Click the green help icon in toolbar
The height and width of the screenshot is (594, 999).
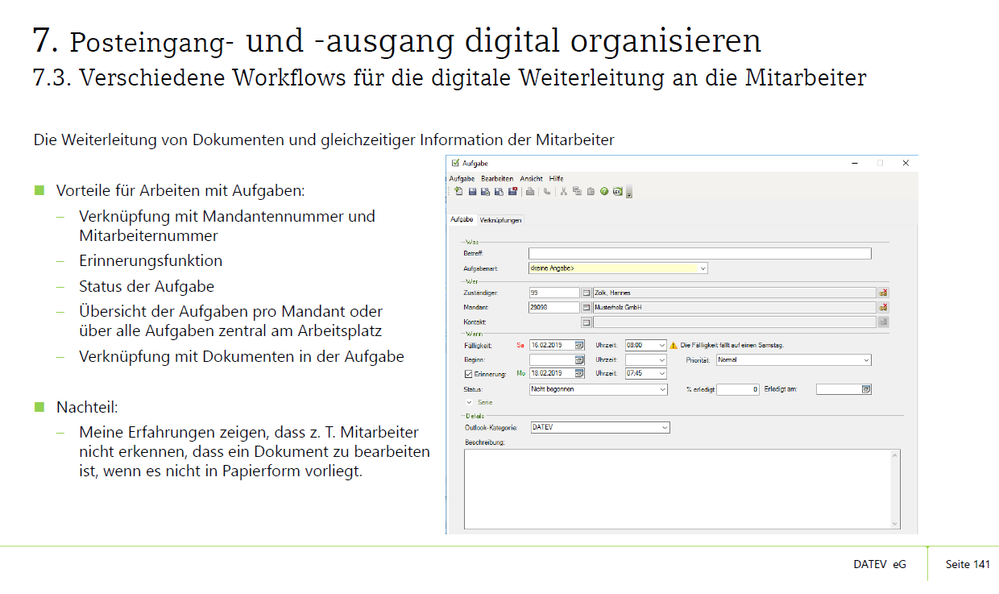click(605, 191)
